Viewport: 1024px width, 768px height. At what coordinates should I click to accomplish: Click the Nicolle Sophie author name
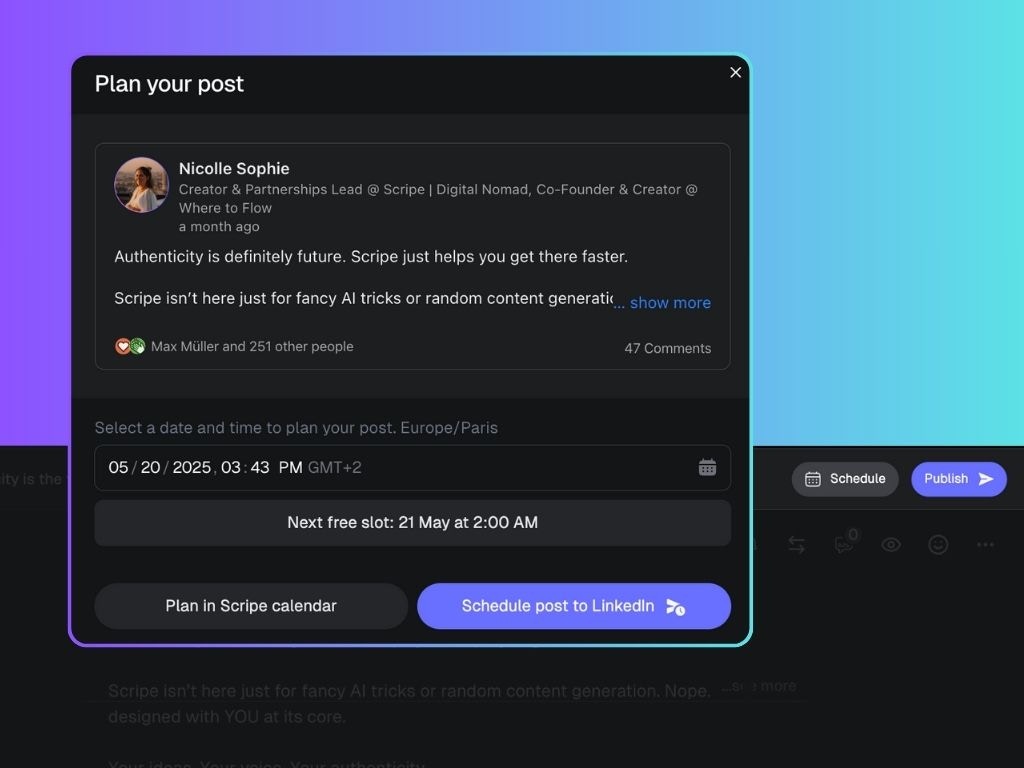(234, 168)
